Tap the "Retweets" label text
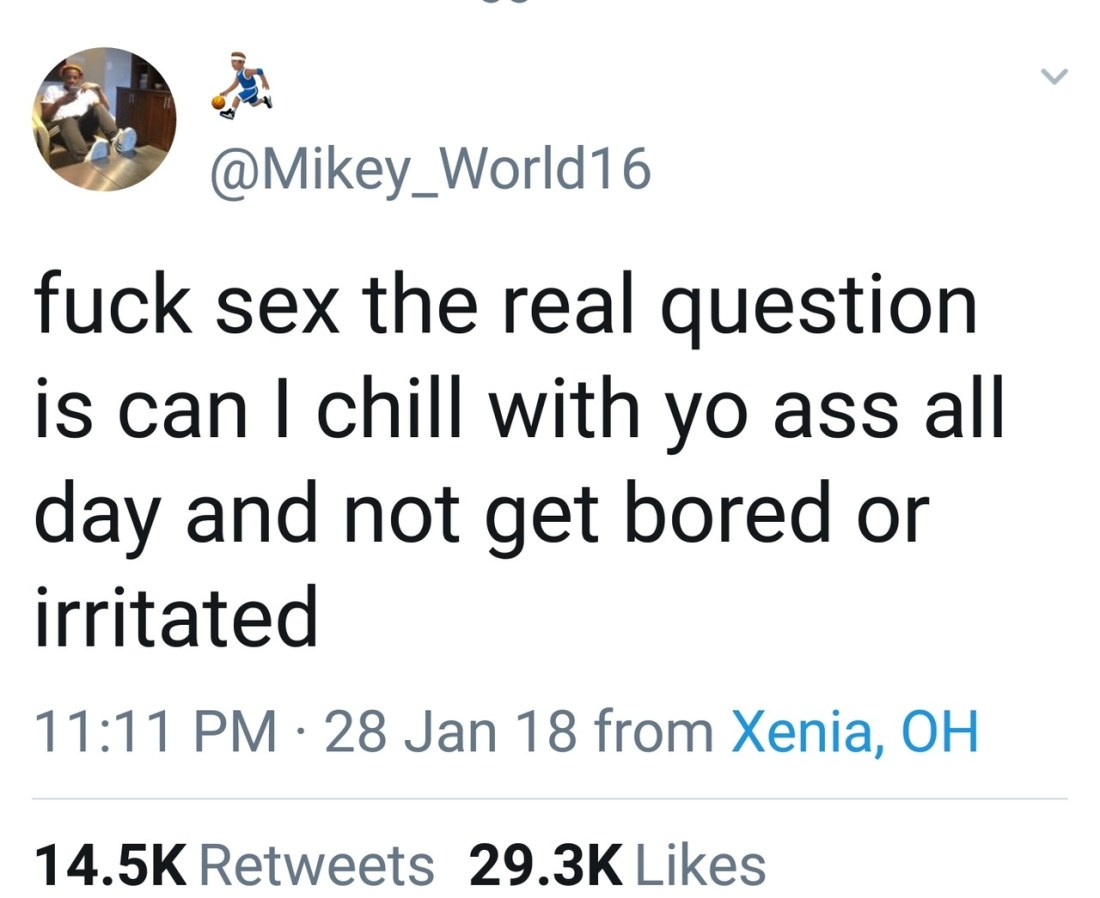This screenshot has height=898, width=1100. 317,864
